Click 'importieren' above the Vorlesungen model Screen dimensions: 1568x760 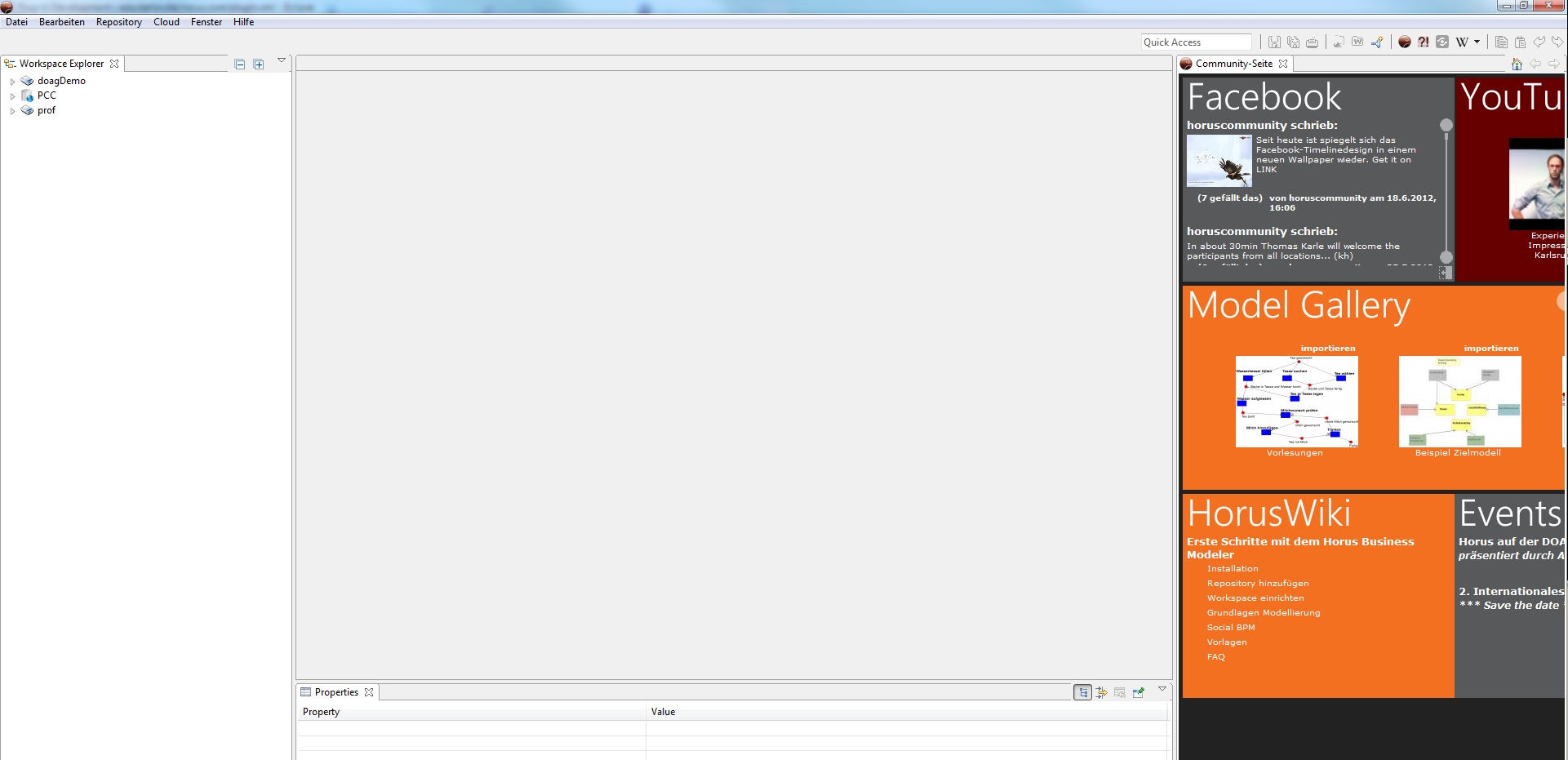pyautogui.click(x=1328, y=349)
